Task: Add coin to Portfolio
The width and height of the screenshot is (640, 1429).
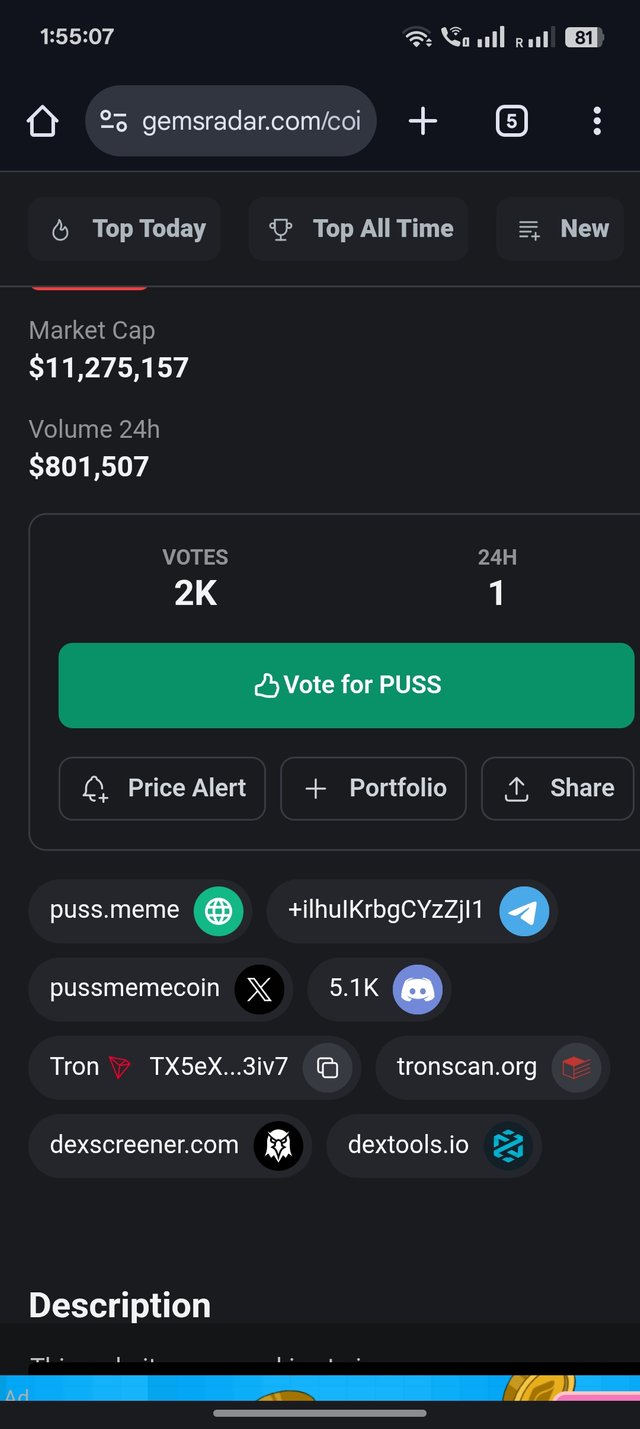Action: (x=373, y=788)
